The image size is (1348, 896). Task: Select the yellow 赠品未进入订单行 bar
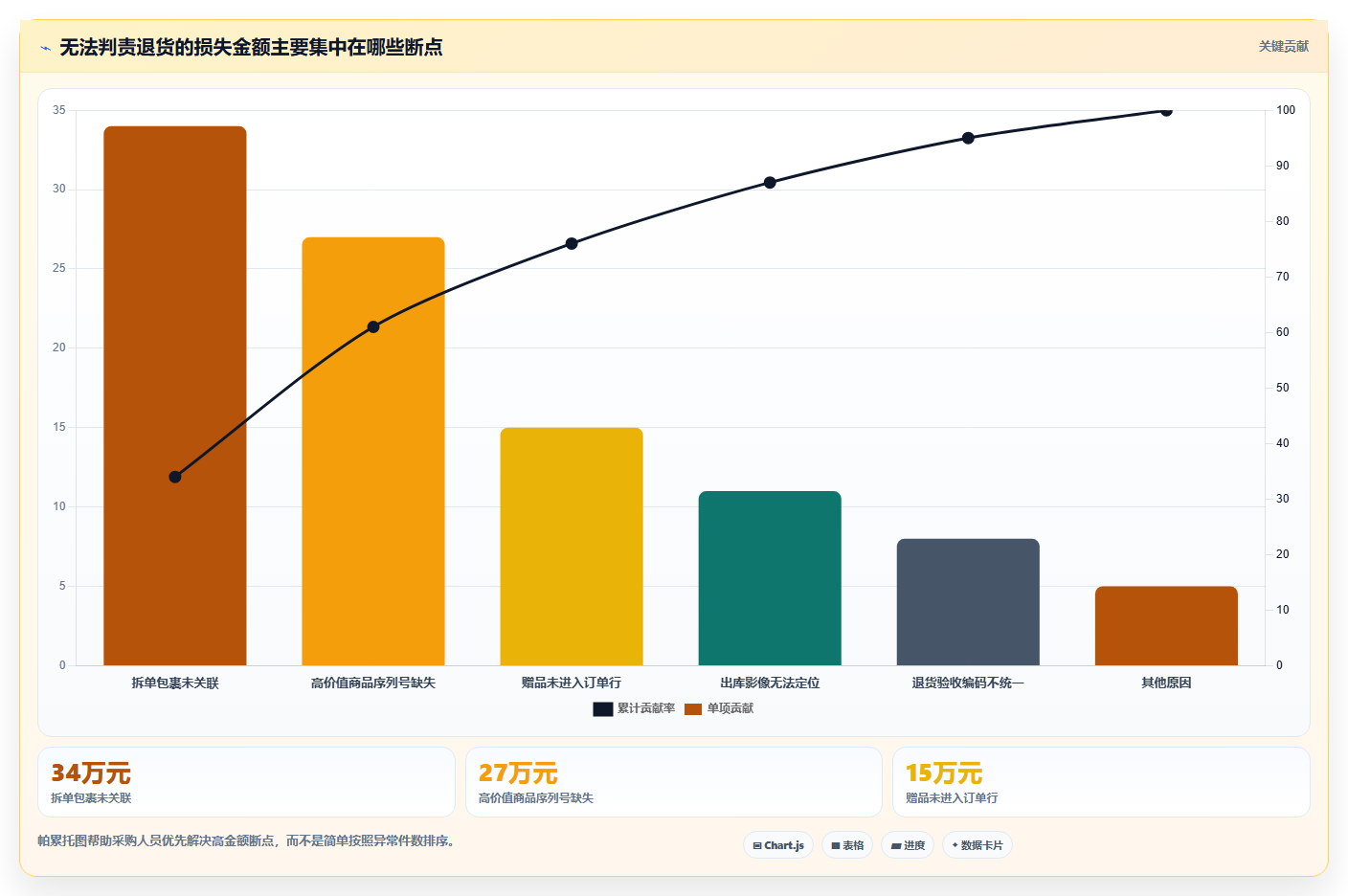pos(572,547)
